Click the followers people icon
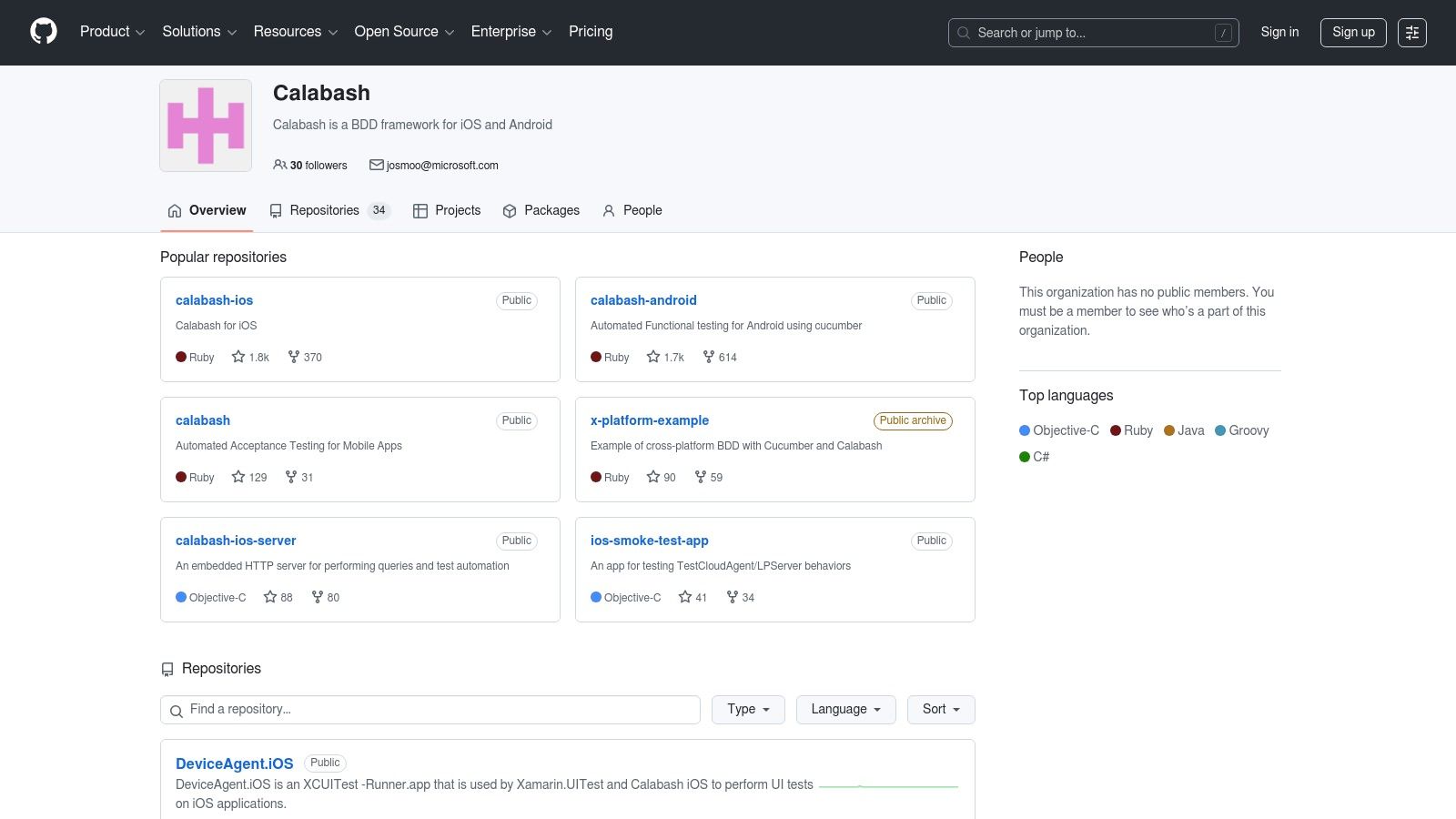Viewport: 1456px width, 819px height. coord(280,165)
